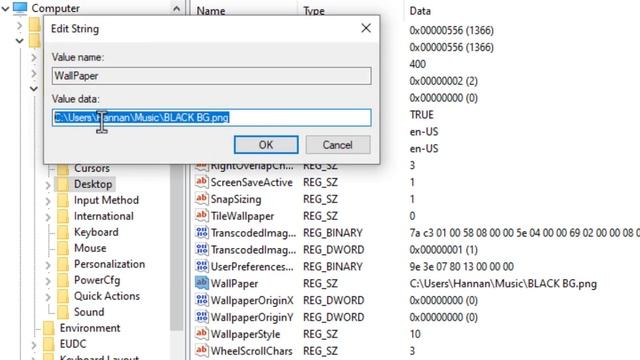This screenshot has height=360, width=640.
Task: Click the Value name field showing WallPaper
Action: tap(211, 76)
